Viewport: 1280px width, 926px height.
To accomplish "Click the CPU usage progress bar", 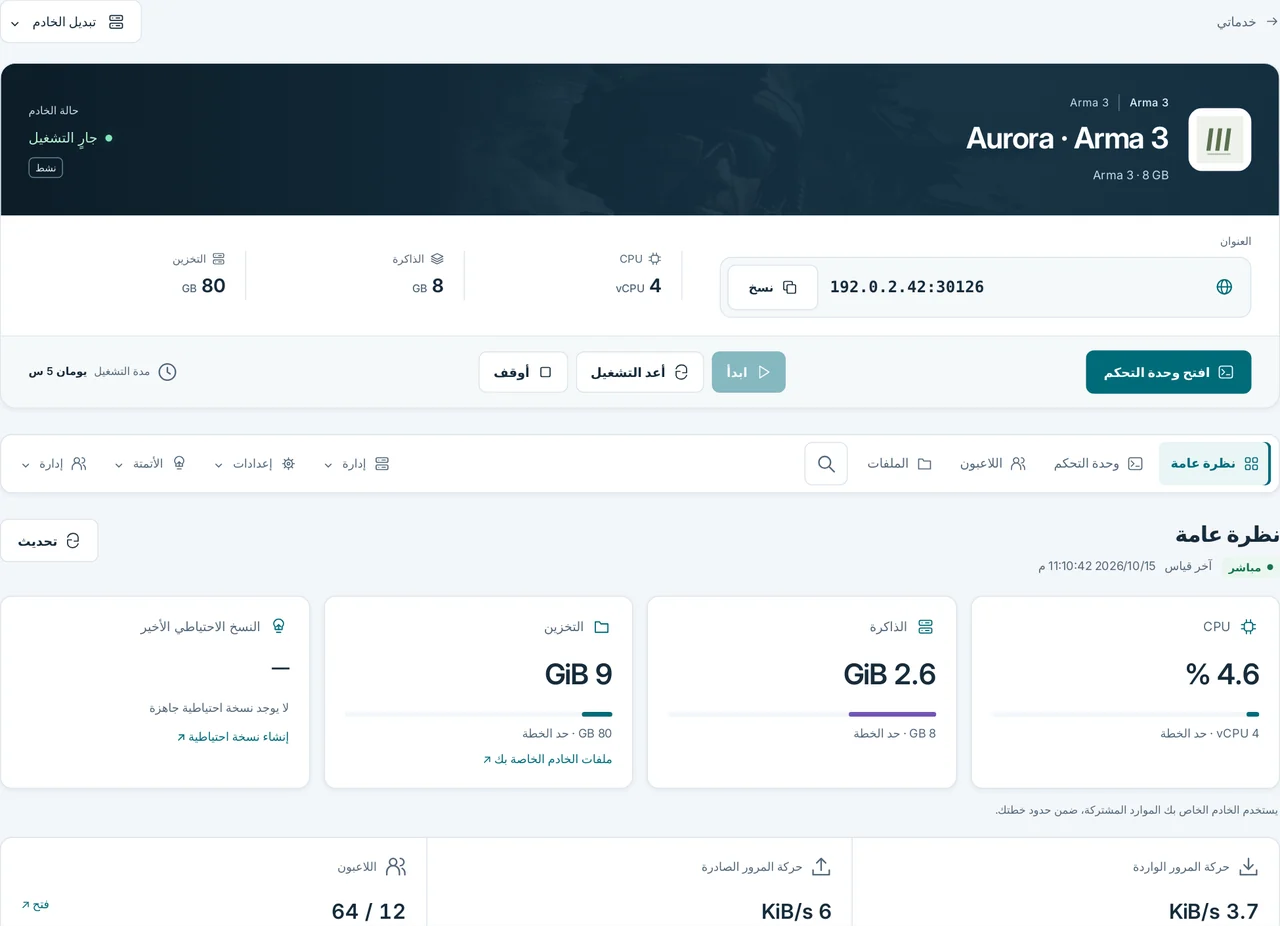I will (1125, 714).
